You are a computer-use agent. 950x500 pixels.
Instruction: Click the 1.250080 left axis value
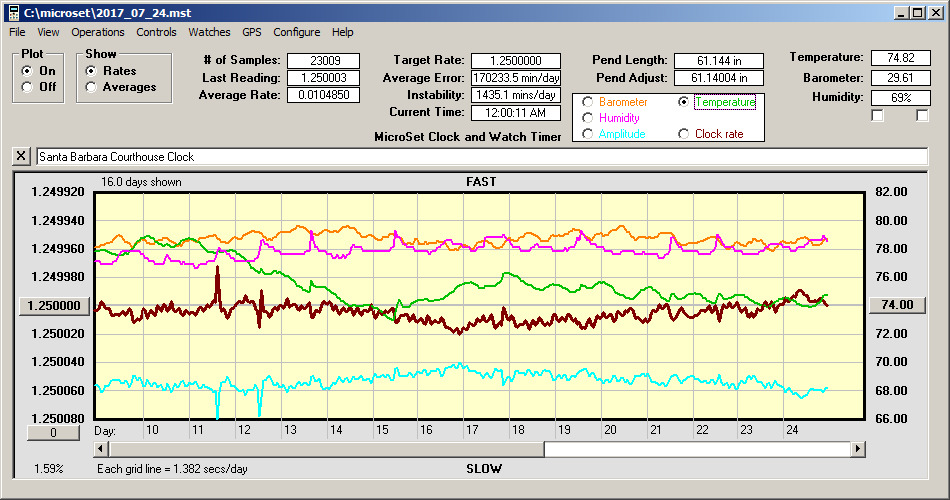pos(58,418)
